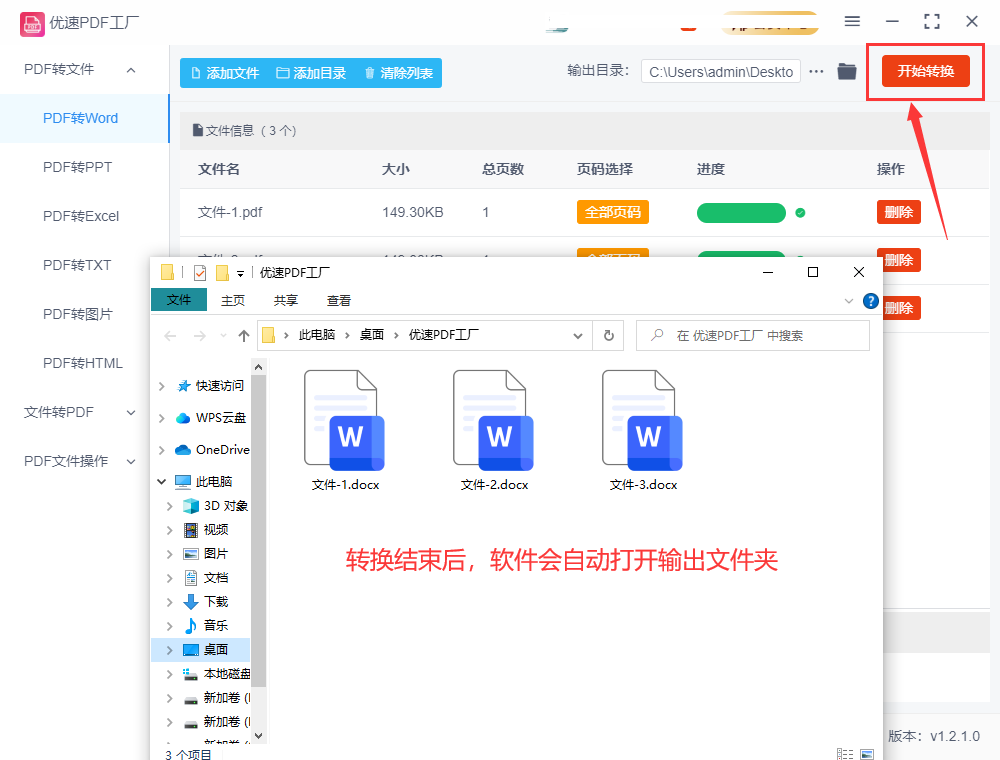Image resolution: width=1000 pixels, height=760 pixels.
Task: Select PDF转HTML in sidebar
Action: [82, 363]
